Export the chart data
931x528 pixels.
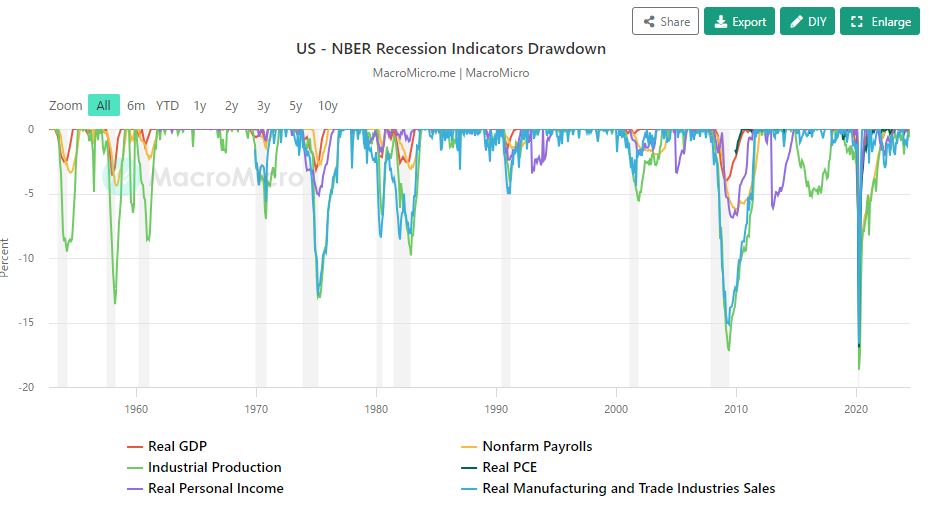click(x=739, y=21)
